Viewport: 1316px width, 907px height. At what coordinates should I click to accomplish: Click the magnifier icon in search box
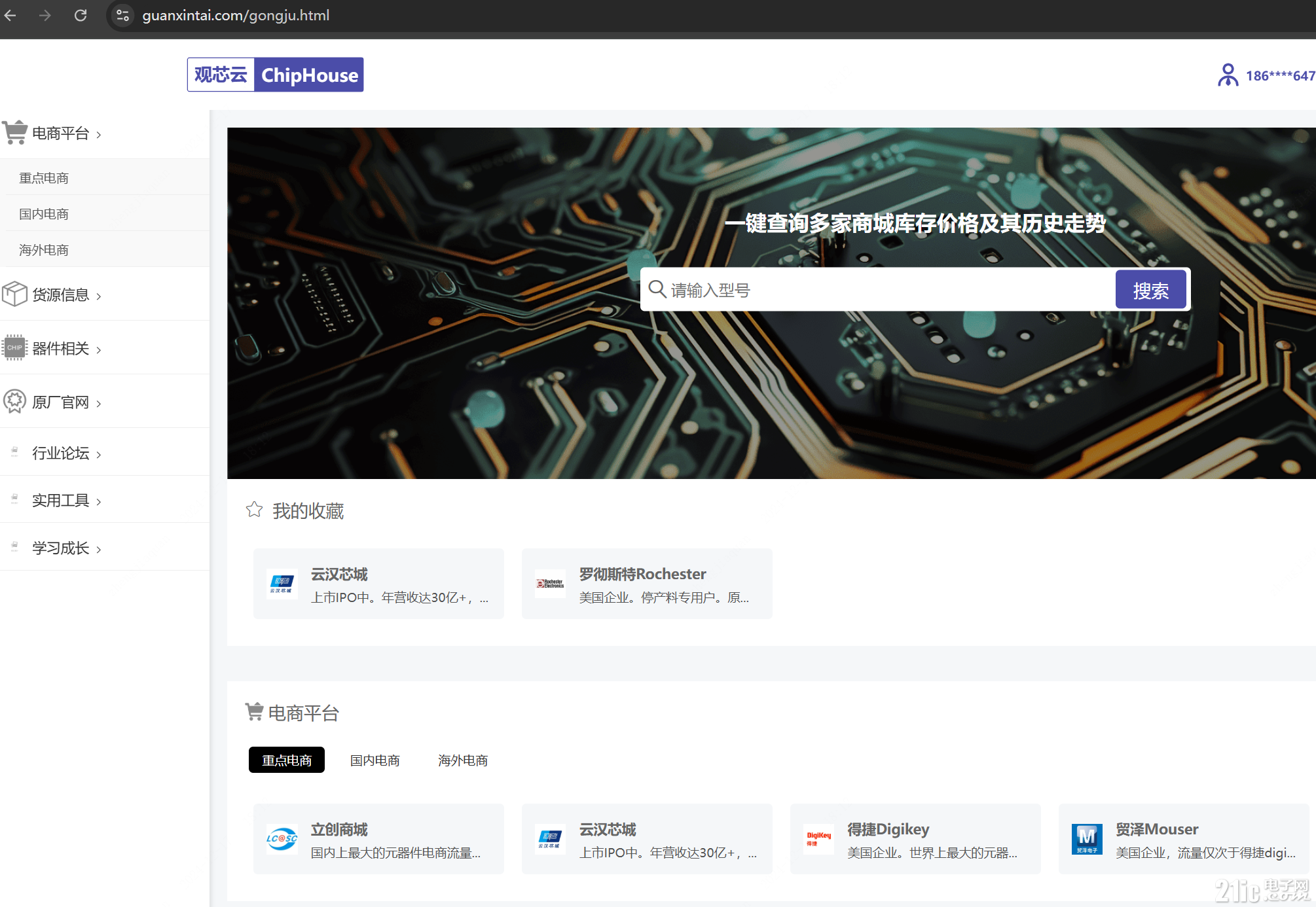[657, 289]
